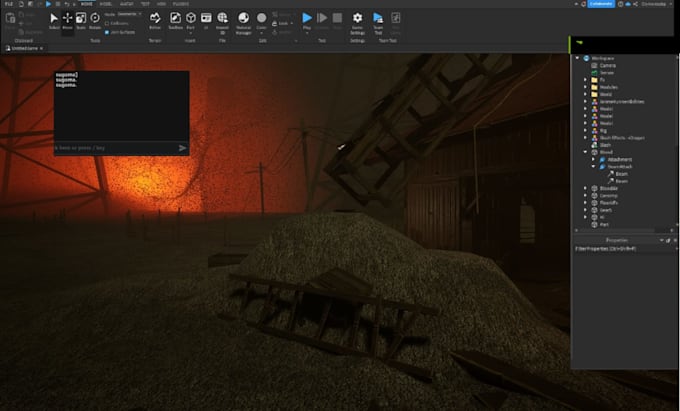The image size is (680, 411).
Task: Apply the Color tool swatch
Action: 262,18
